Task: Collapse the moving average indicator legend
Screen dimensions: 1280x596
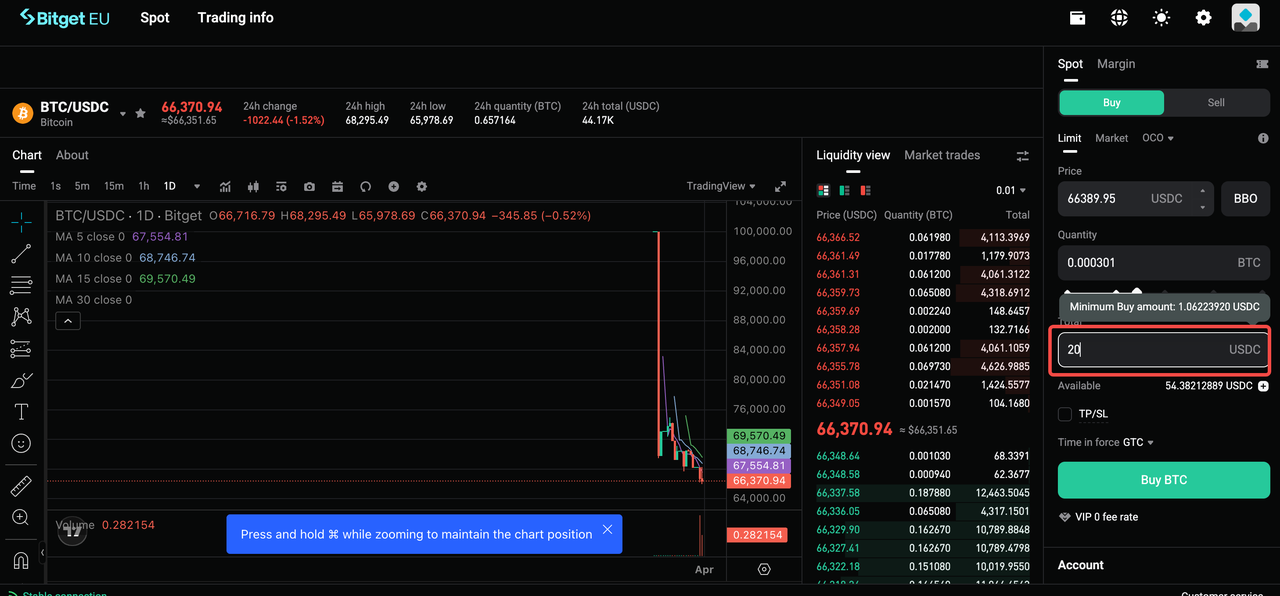Action: pyautogui.click(x=67, y=321)
